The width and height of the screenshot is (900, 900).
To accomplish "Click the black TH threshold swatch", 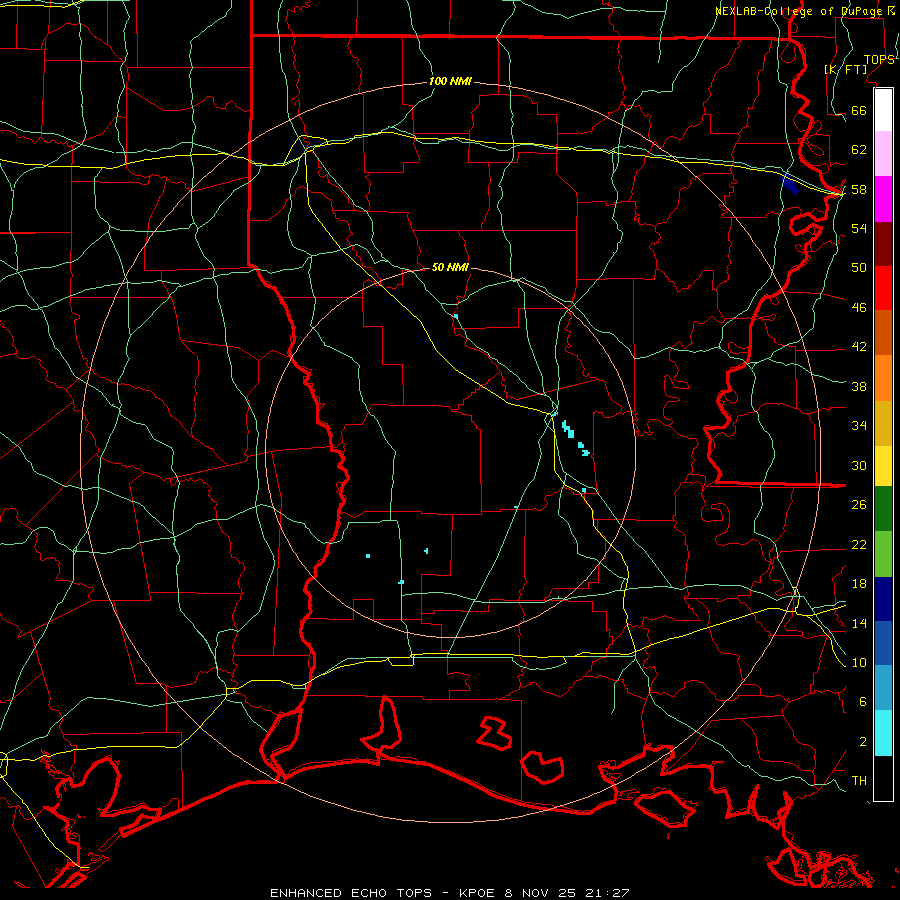I will (x=883, y=778).
